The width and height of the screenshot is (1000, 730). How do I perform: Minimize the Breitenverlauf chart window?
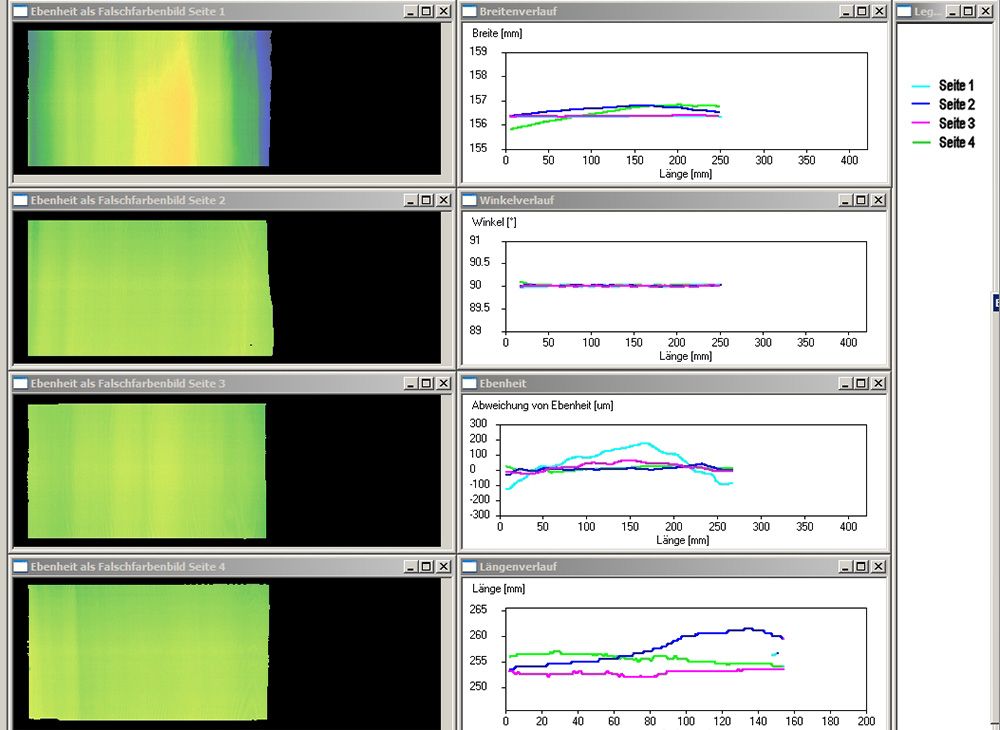(845, 11)
